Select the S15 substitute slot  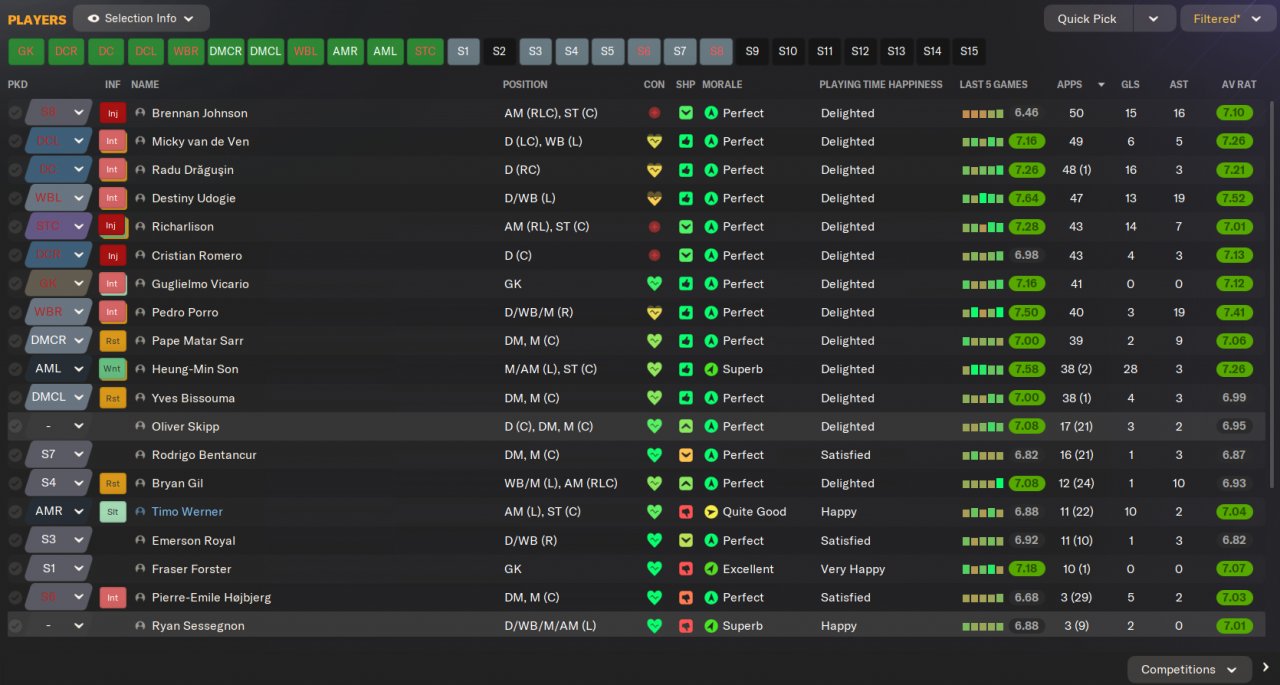click(968, 51)
